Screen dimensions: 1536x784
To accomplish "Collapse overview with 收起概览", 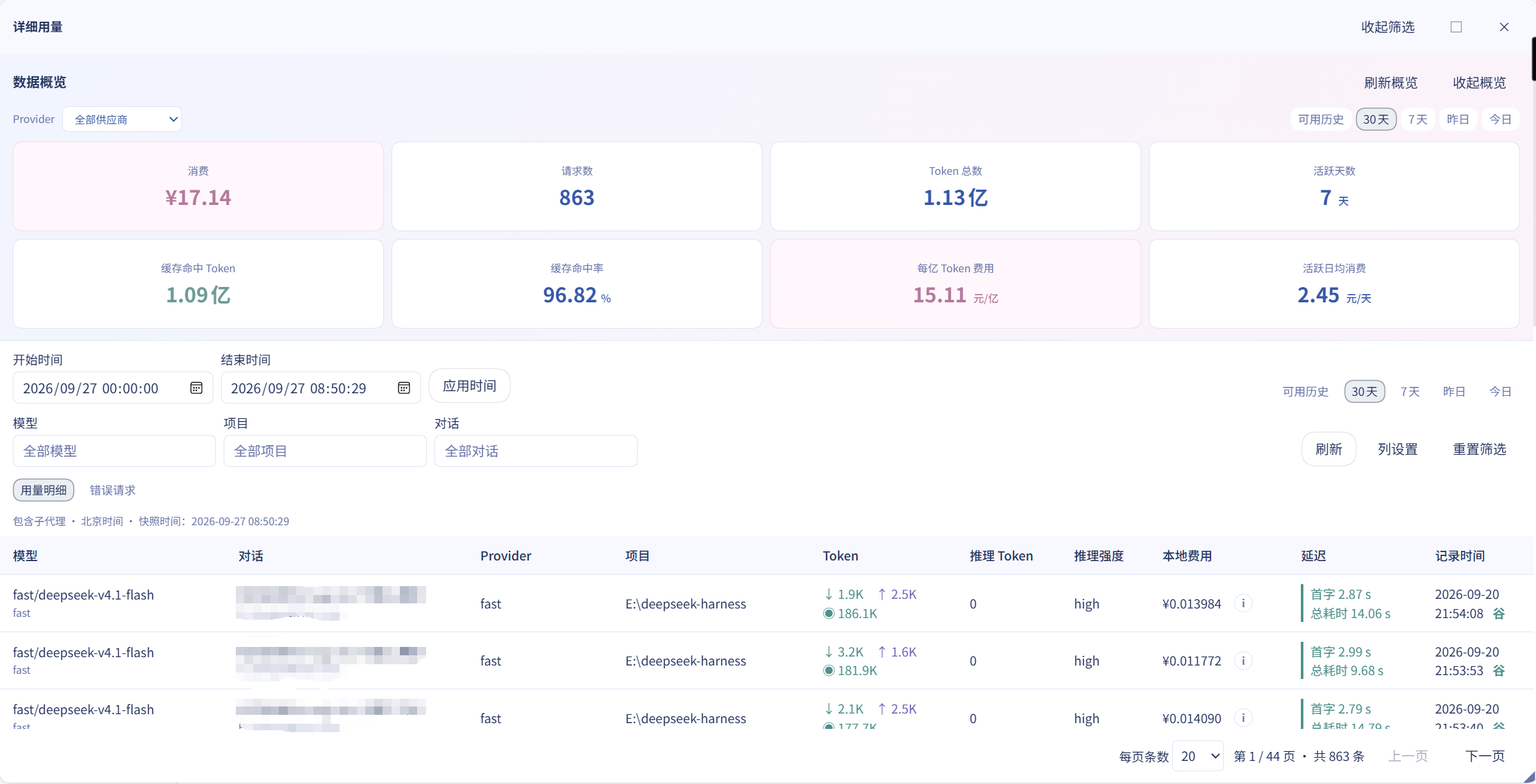I will 1479,83.
